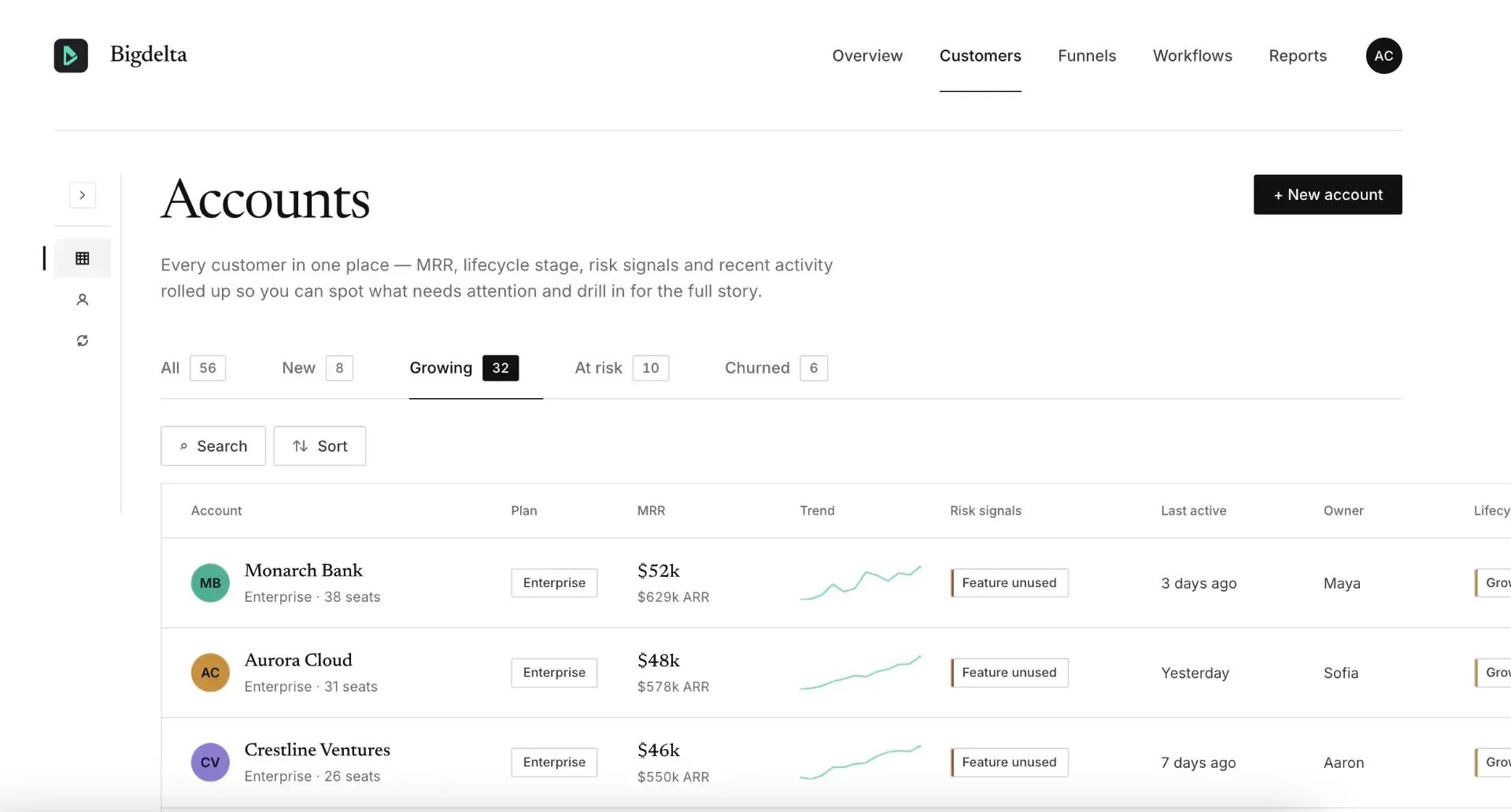Click owner Maya
Viewport: 1511px width, 812px height.
[x=1342, y=583]
